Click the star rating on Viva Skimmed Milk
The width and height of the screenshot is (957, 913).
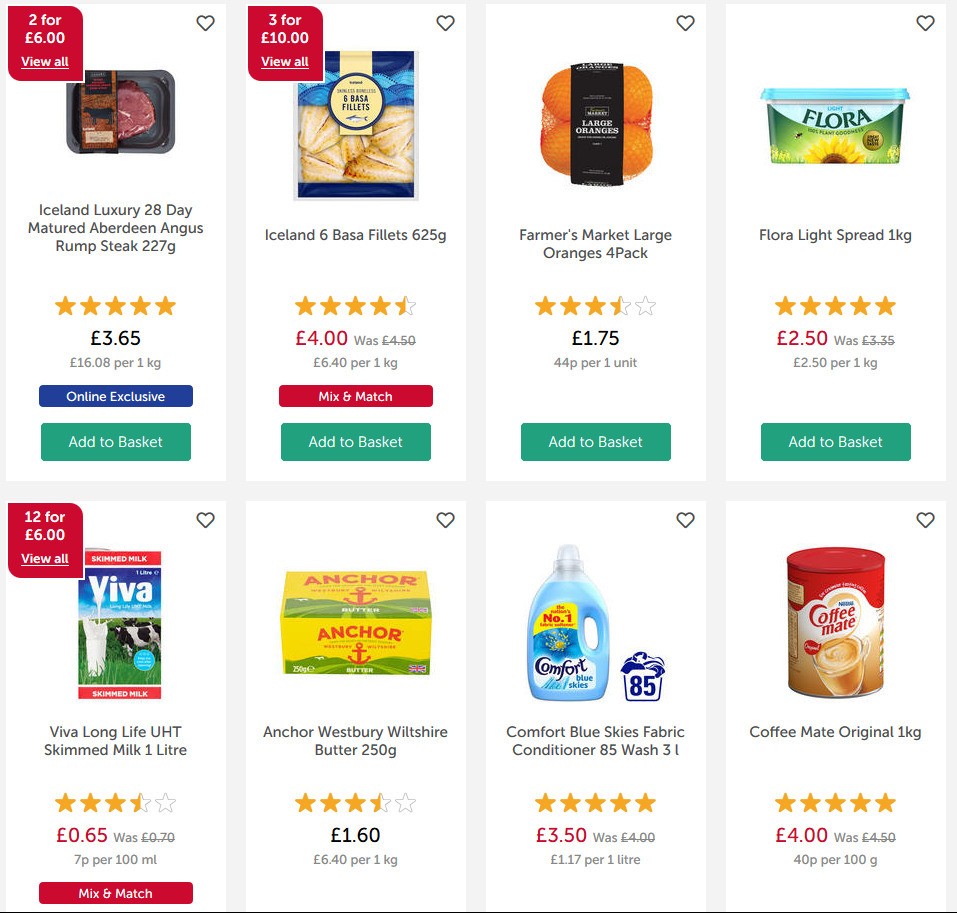click(x=115, y=802)
